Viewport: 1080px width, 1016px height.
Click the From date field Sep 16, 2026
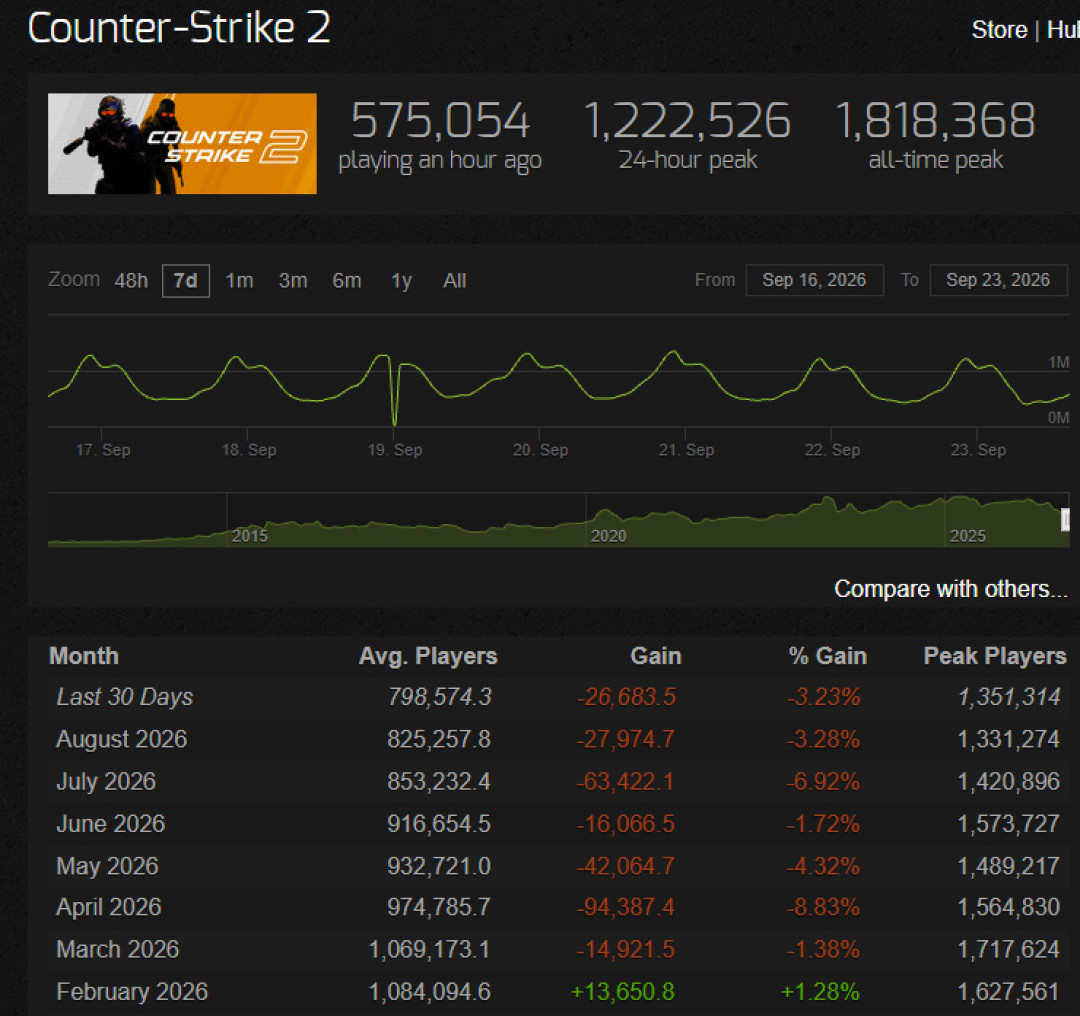pos(814,280)
